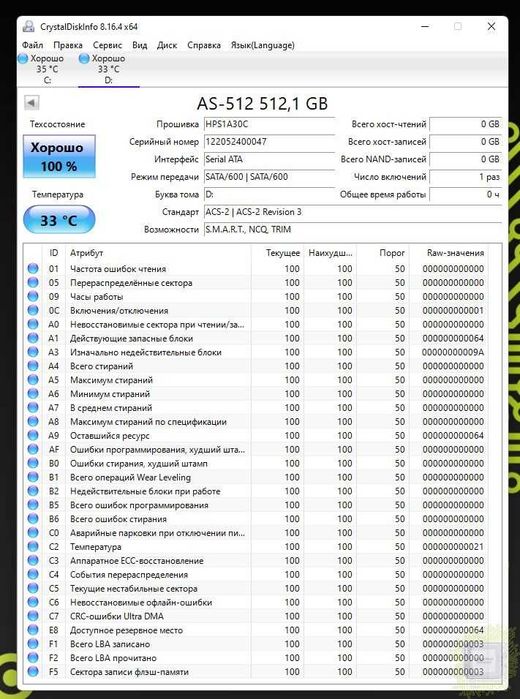Viewport: 520px width, 699px height.
Task: Select row CRC-ошибки Ultra DMA
Action: click(x=256, y=616)
